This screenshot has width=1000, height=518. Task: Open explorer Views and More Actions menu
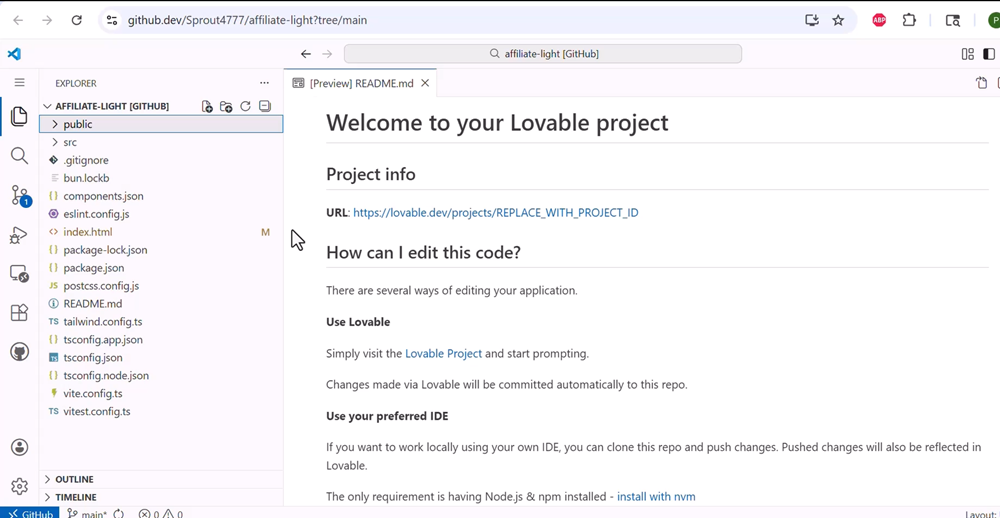tap(264, 83)
